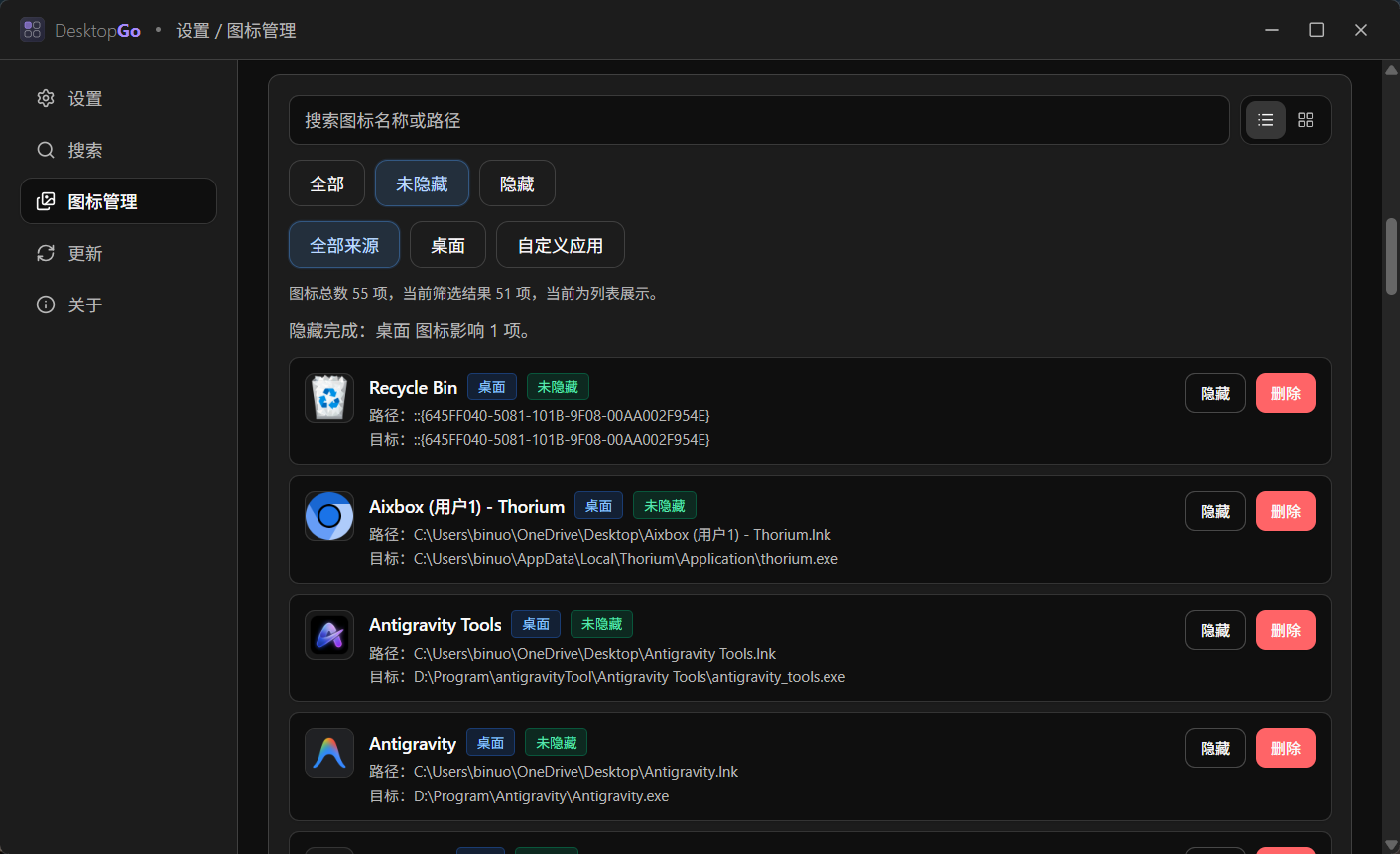The width and height of the screenshot is (1400, 854).
Task: Click the Antigravity Tools app icon
Action: tap(329, 635)
